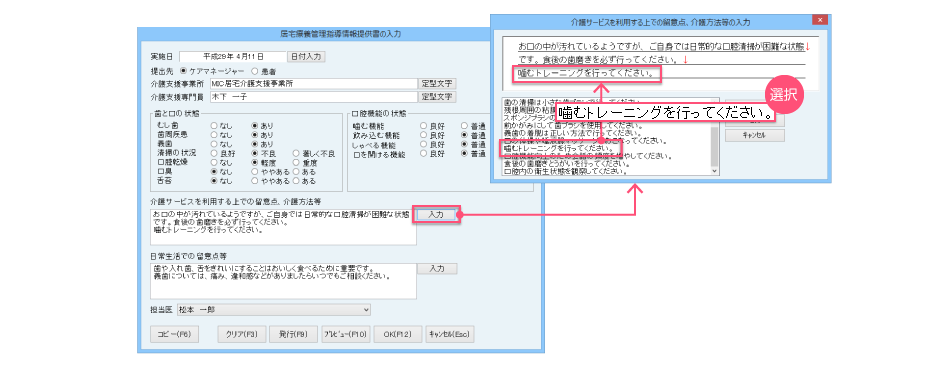Set 噛む機能 to 良好
930x369 pixels.
(x=423, y=126)
